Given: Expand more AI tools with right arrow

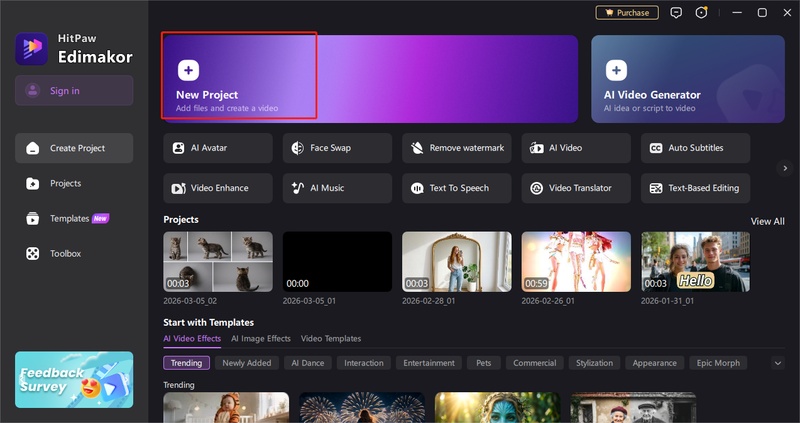Looking at the screenshot, I should [x=785, y=168].
